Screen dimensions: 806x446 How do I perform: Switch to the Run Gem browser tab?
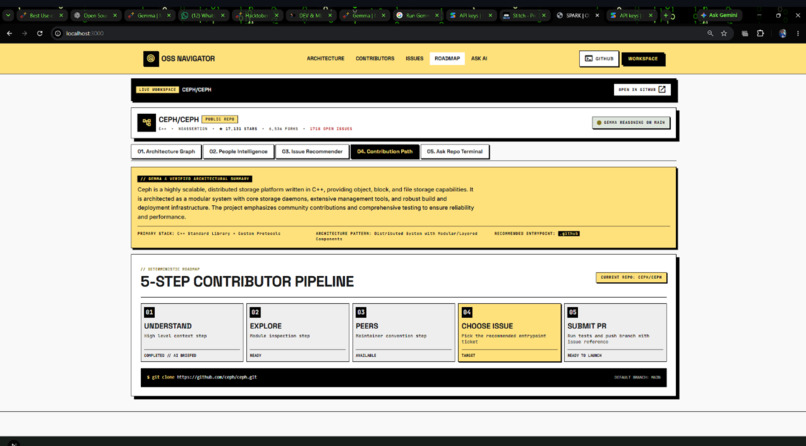tap(417, 15)
